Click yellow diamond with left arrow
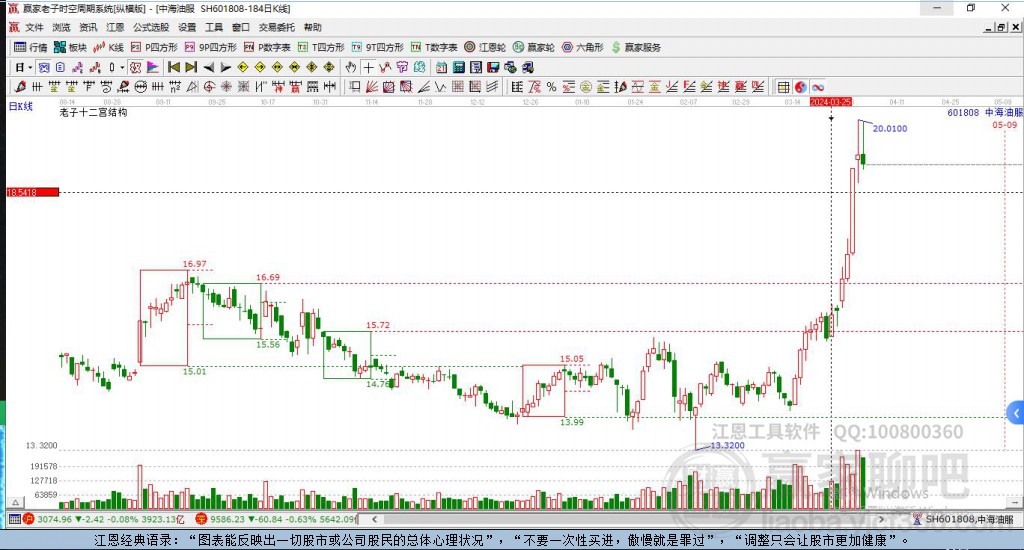 pyautogui.click(x=243, y=67)
